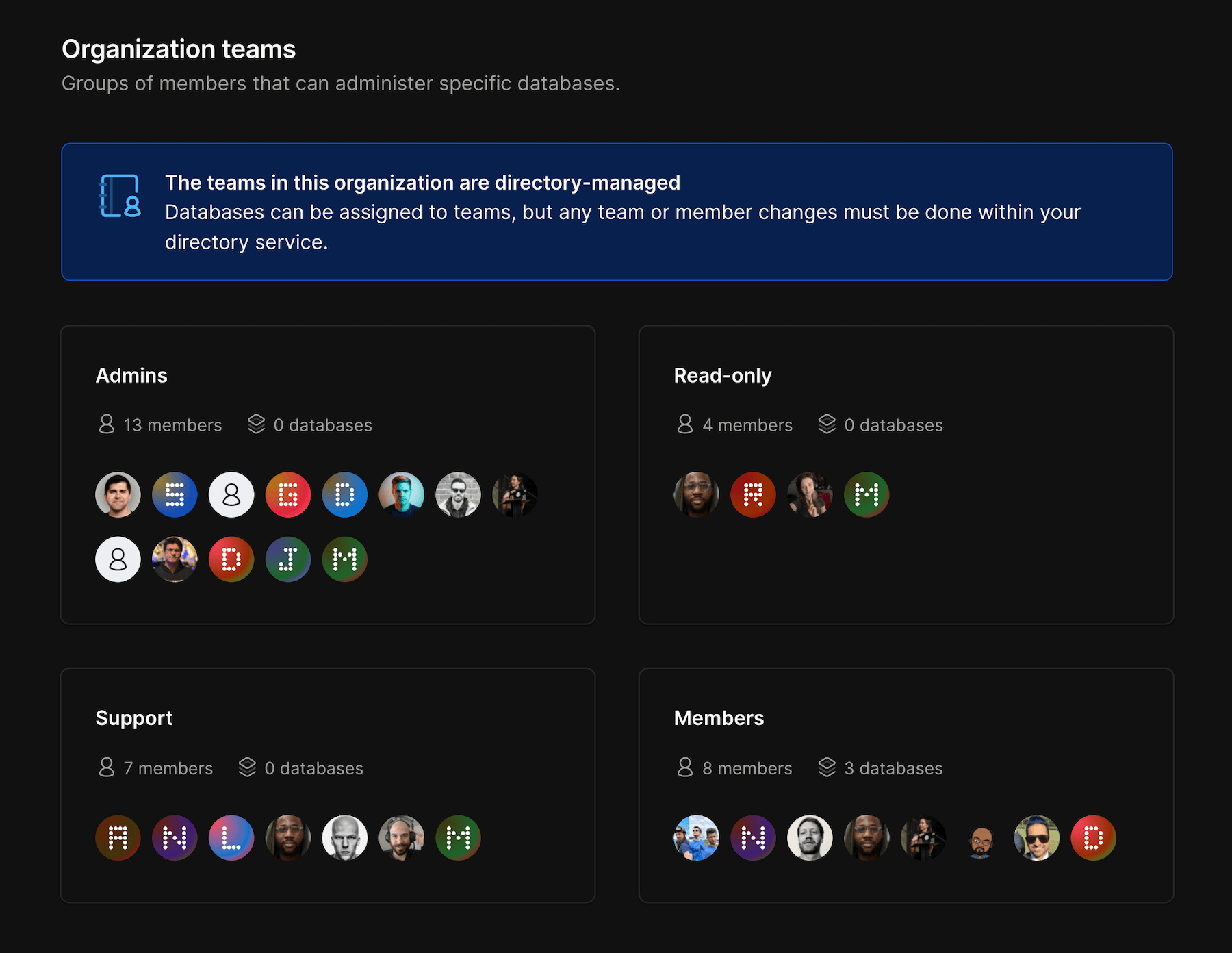Click the red D avatar in Members
The height and width of the screenshot is (953, 1232).
tap(1092, 837)
